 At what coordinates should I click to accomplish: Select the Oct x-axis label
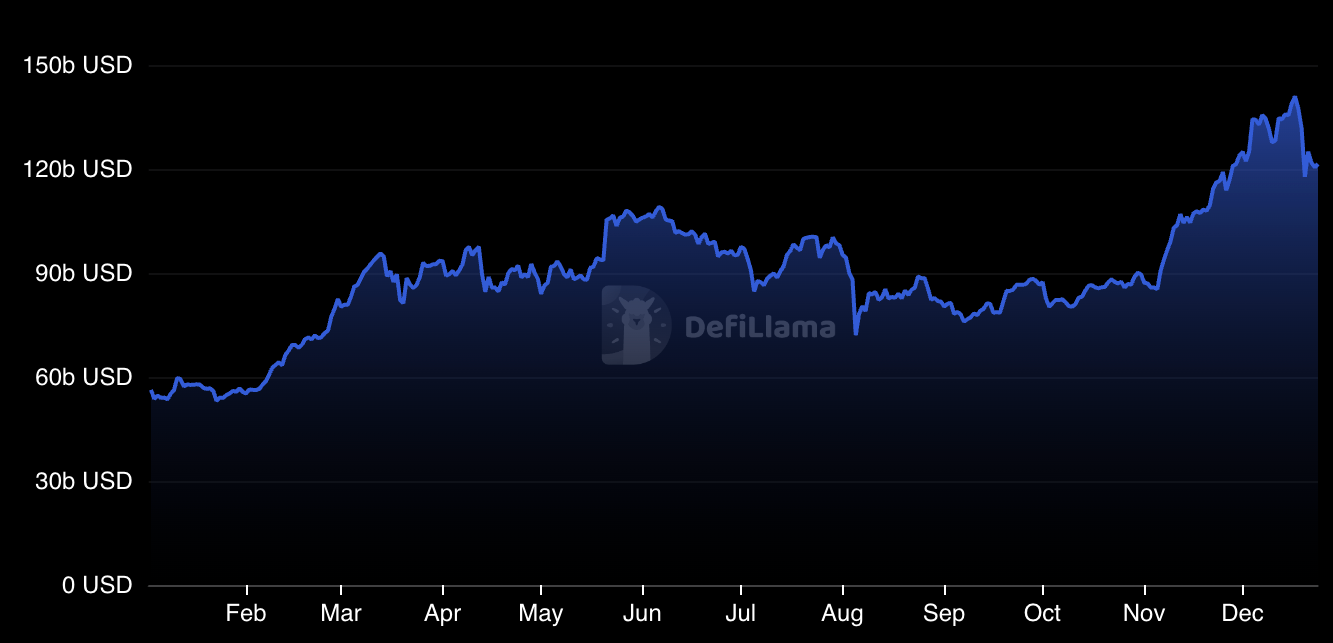(x=1042, y=614)
